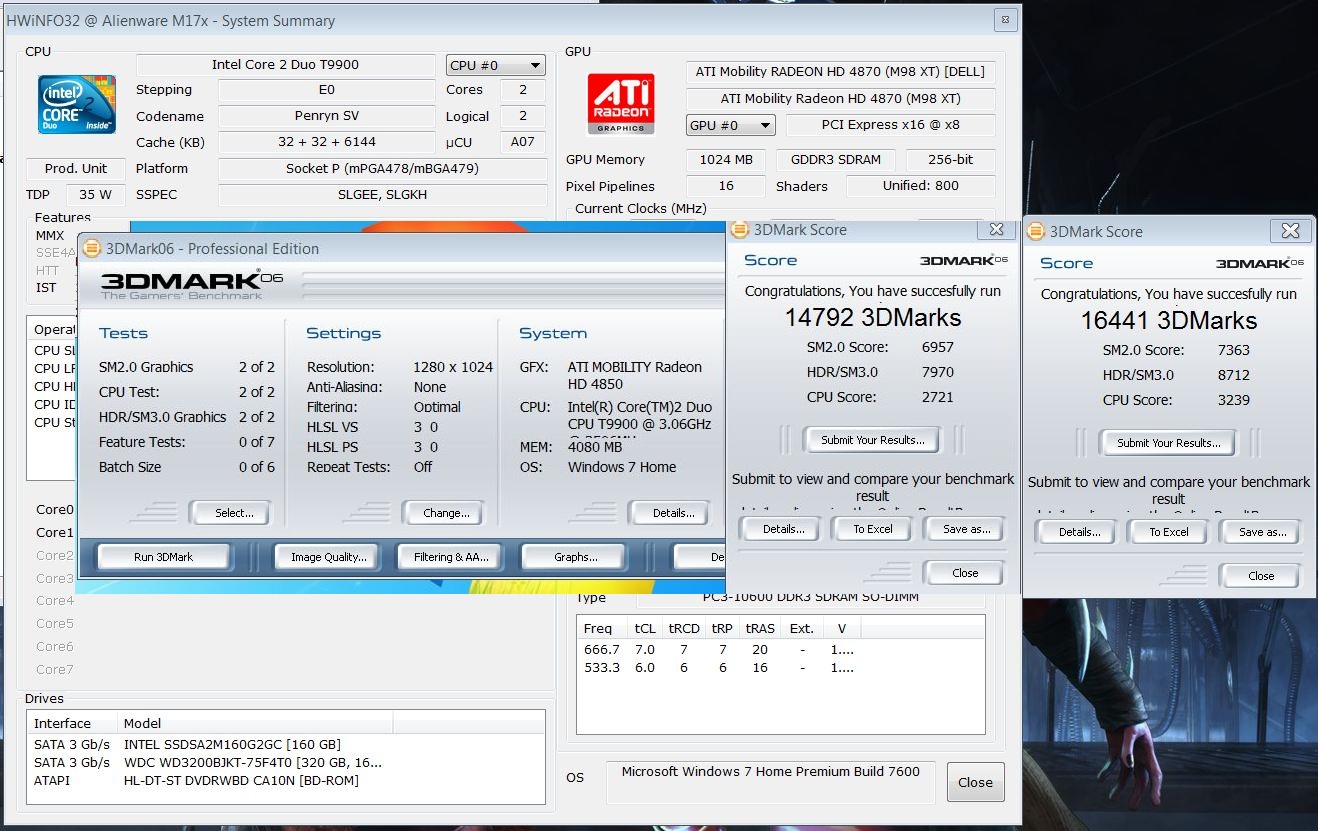Click To Excel in 14792 score window

point(873,529)
